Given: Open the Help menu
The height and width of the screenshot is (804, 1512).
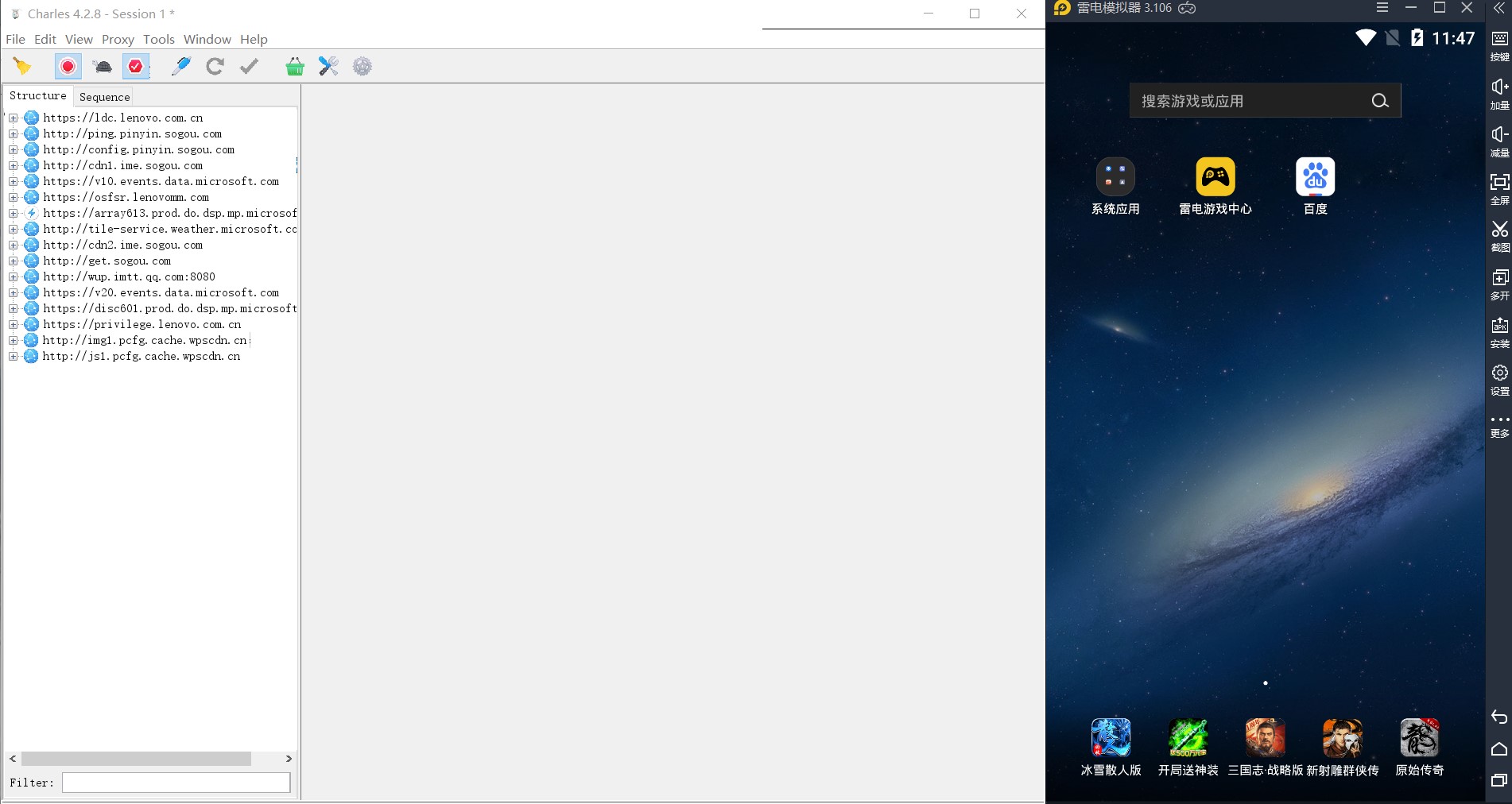Looking at the screenshot, I should 254,39.
